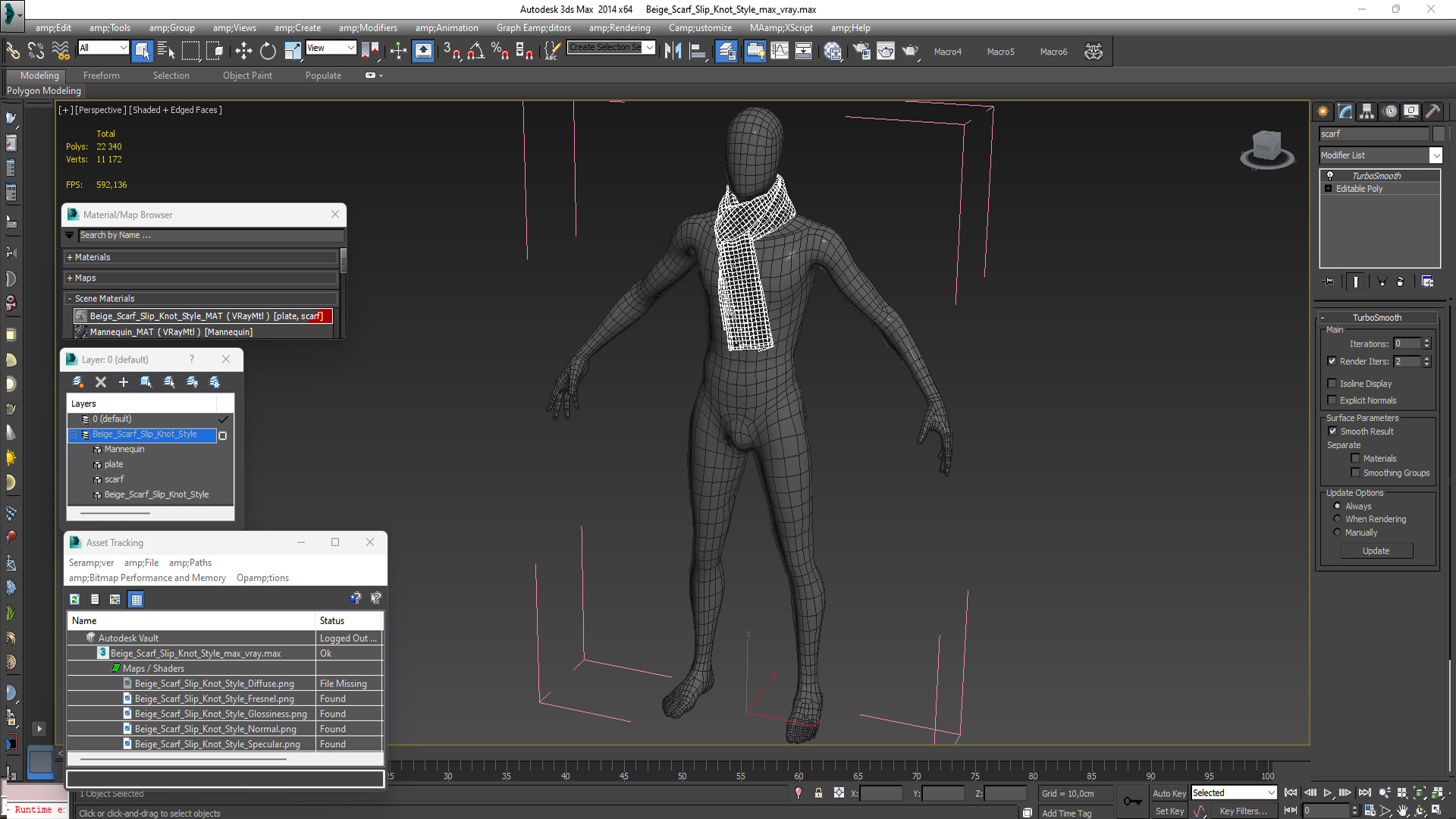This screenshot has height=819, width=1456.
Task: Activate the Select Object arrow tool
Action: coord(142,51)
